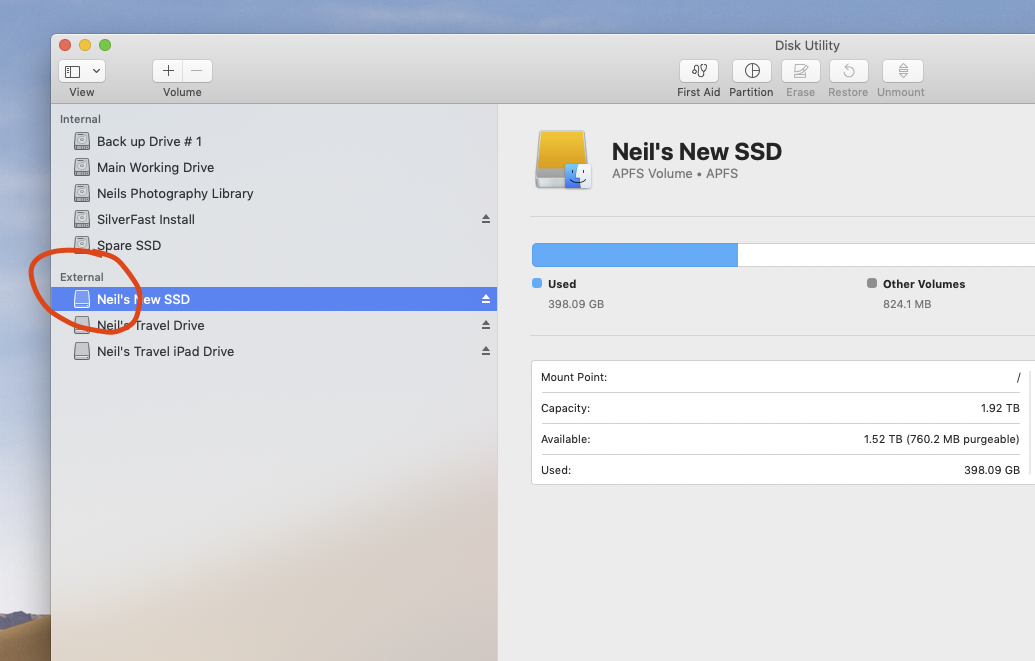The width and height of the screenshot is (1035, 661).
Task: Select Neil's Travel Drive
Action: (274, 326)
